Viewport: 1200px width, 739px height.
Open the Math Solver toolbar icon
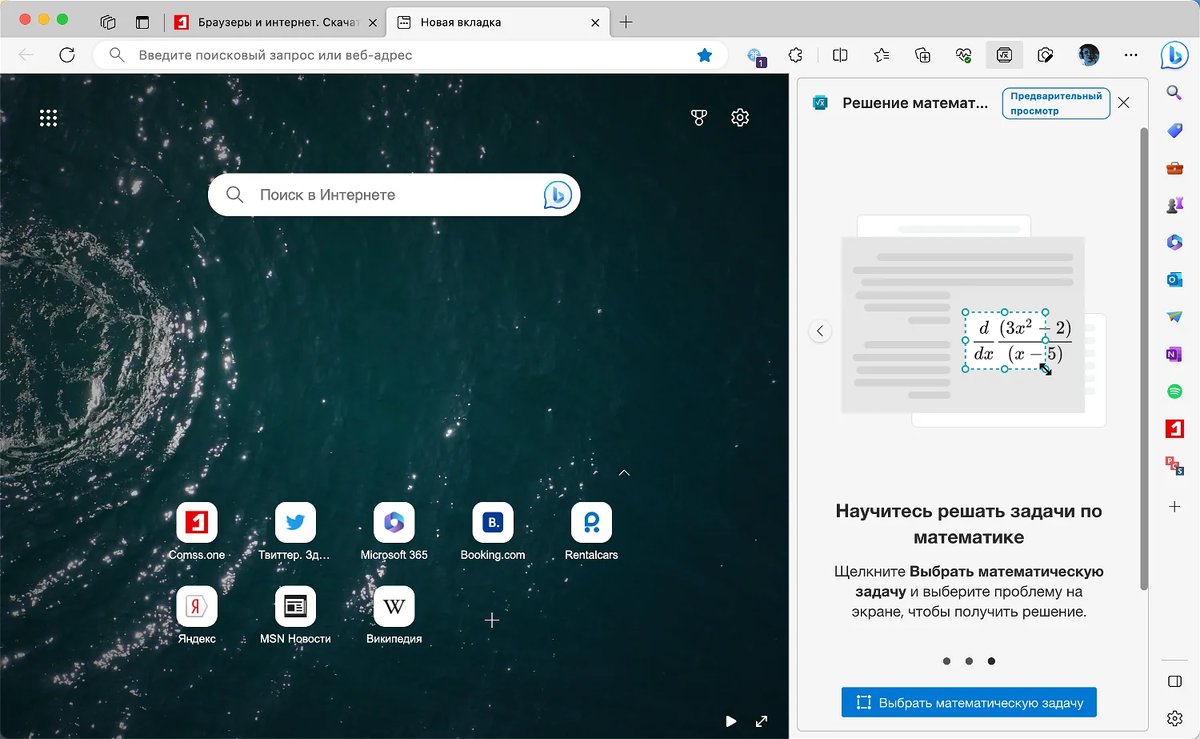click(1004, 55)
